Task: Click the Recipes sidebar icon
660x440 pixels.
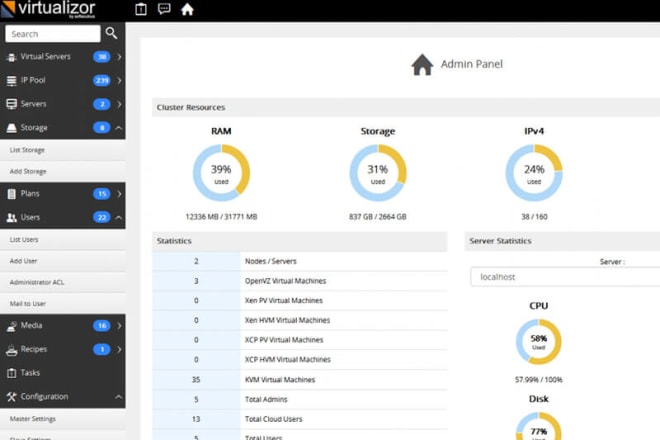Action: (x=12, y=349)
